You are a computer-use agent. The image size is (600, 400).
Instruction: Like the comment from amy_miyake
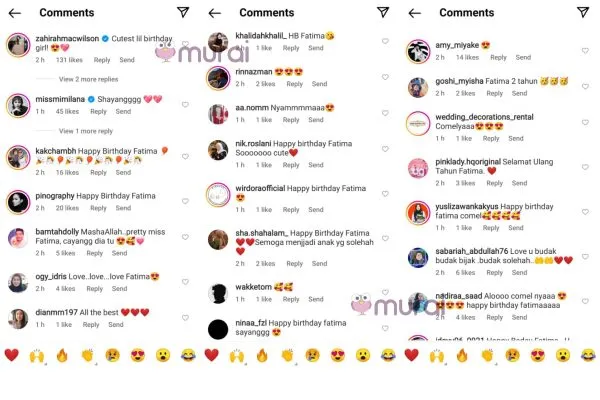tap(585, 51)
